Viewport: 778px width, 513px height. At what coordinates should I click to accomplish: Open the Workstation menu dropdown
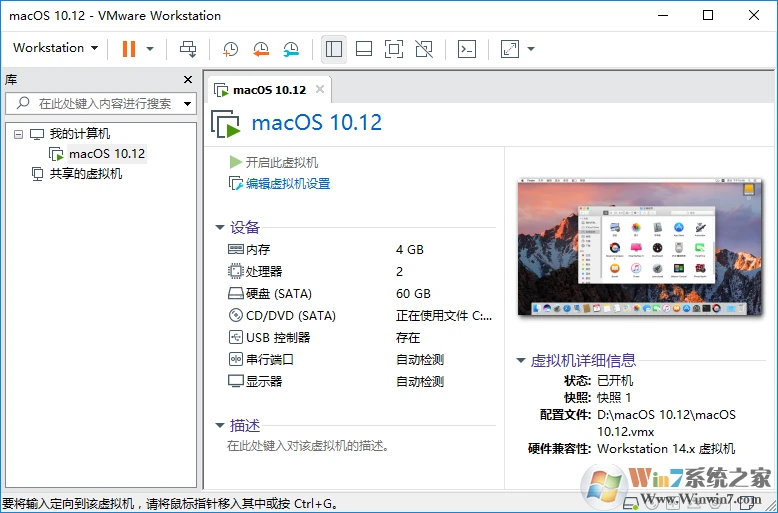(x=55, y=48)
